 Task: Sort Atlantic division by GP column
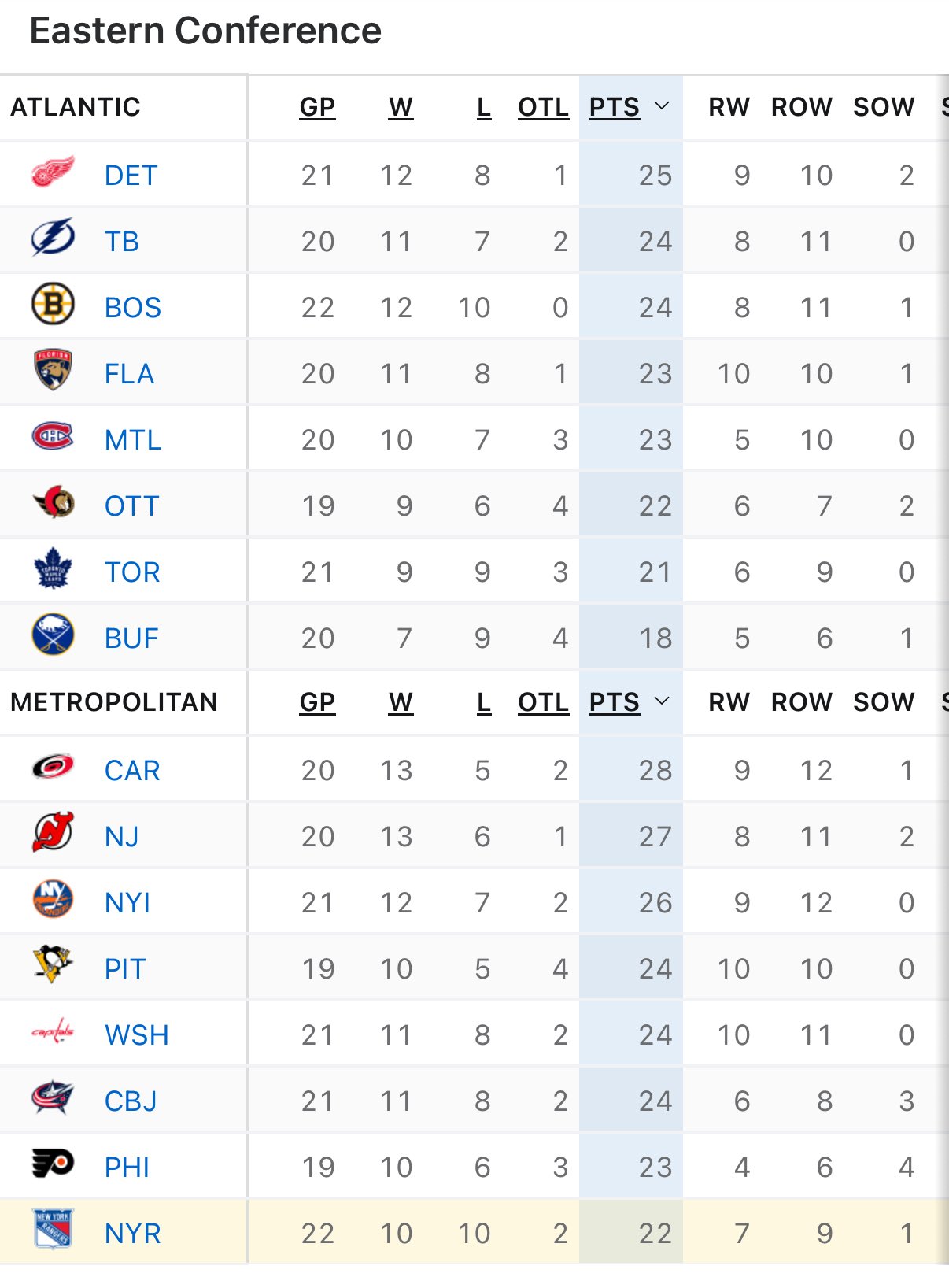(x=317, y=107)
